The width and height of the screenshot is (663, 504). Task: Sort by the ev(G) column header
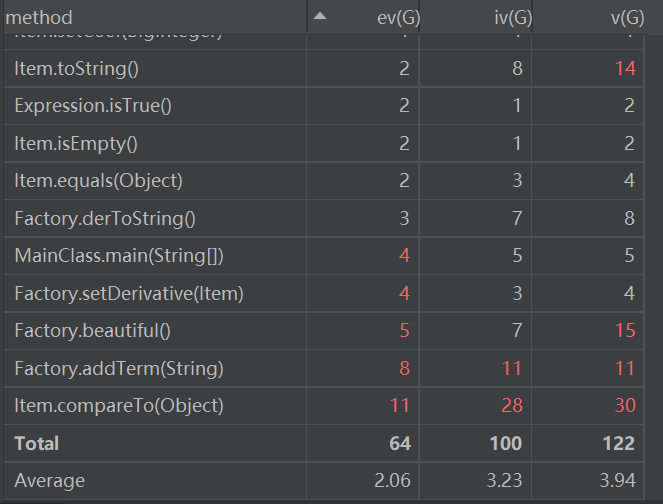(386, 18)
